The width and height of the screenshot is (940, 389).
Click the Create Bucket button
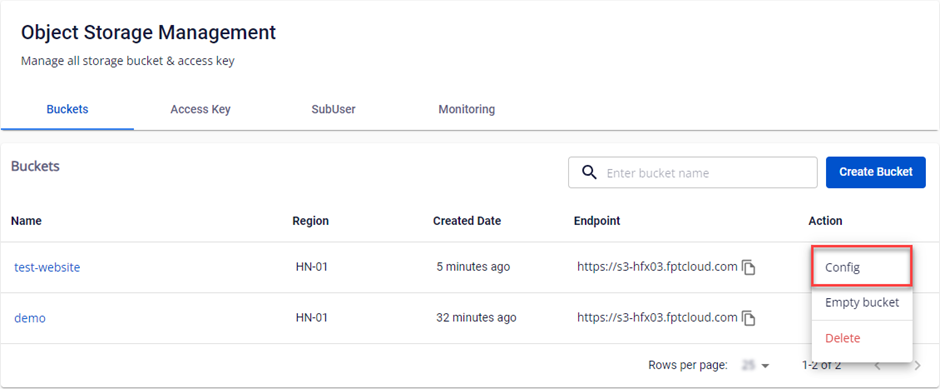click(x=875, y=173)
